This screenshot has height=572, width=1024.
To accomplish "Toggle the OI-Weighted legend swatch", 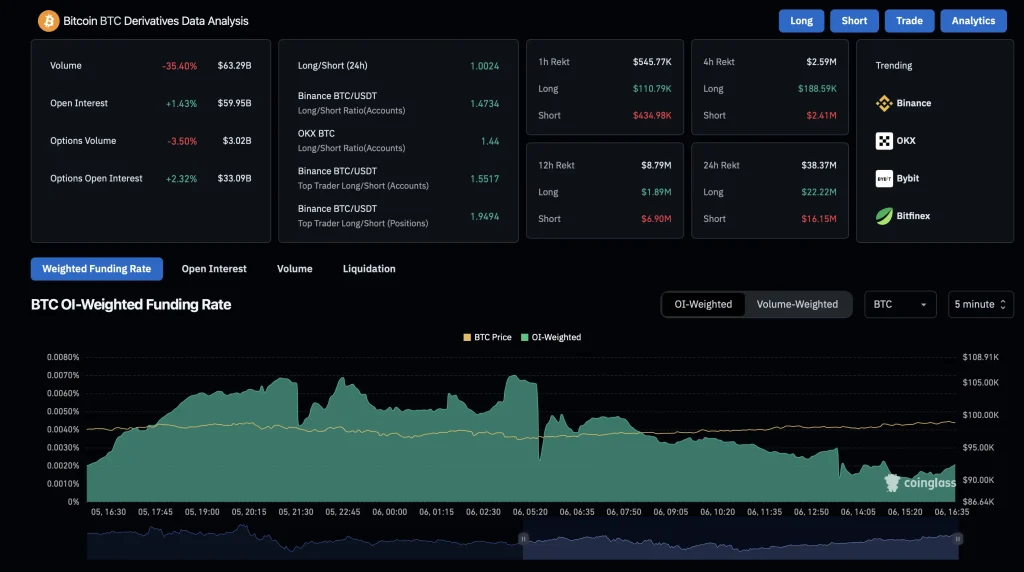I will click(524, 338).
